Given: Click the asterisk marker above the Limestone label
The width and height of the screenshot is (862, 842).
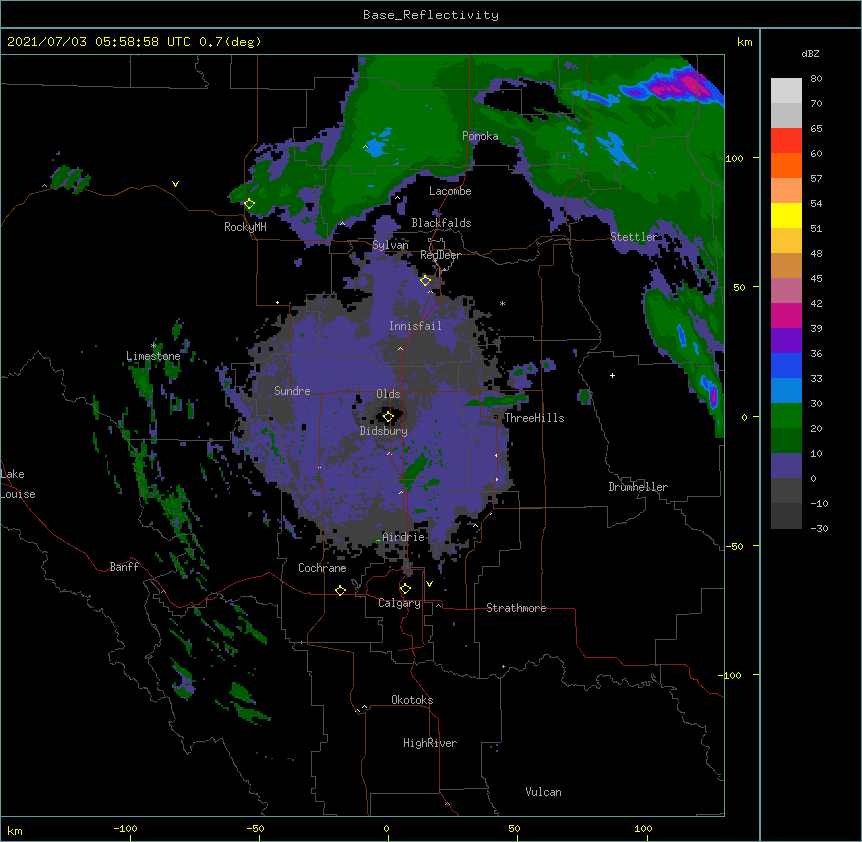Looking at the screenshot, I should 153,346.
